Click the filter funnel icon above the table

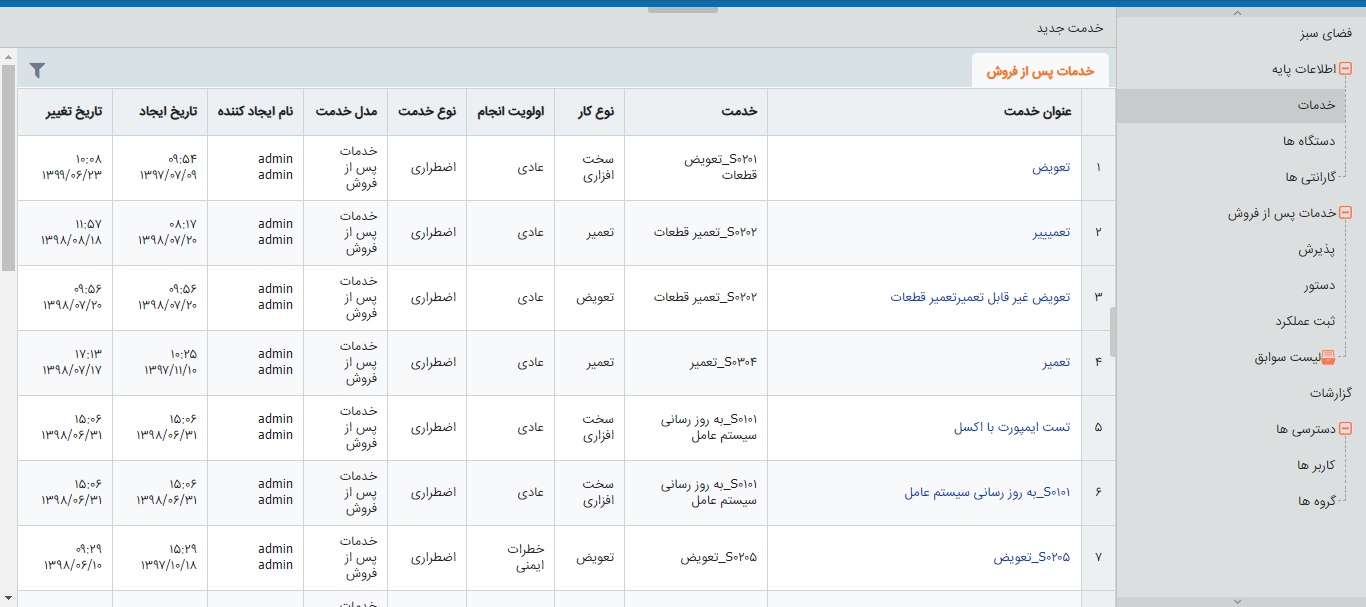pyautogui.click(x=37, y=70)
